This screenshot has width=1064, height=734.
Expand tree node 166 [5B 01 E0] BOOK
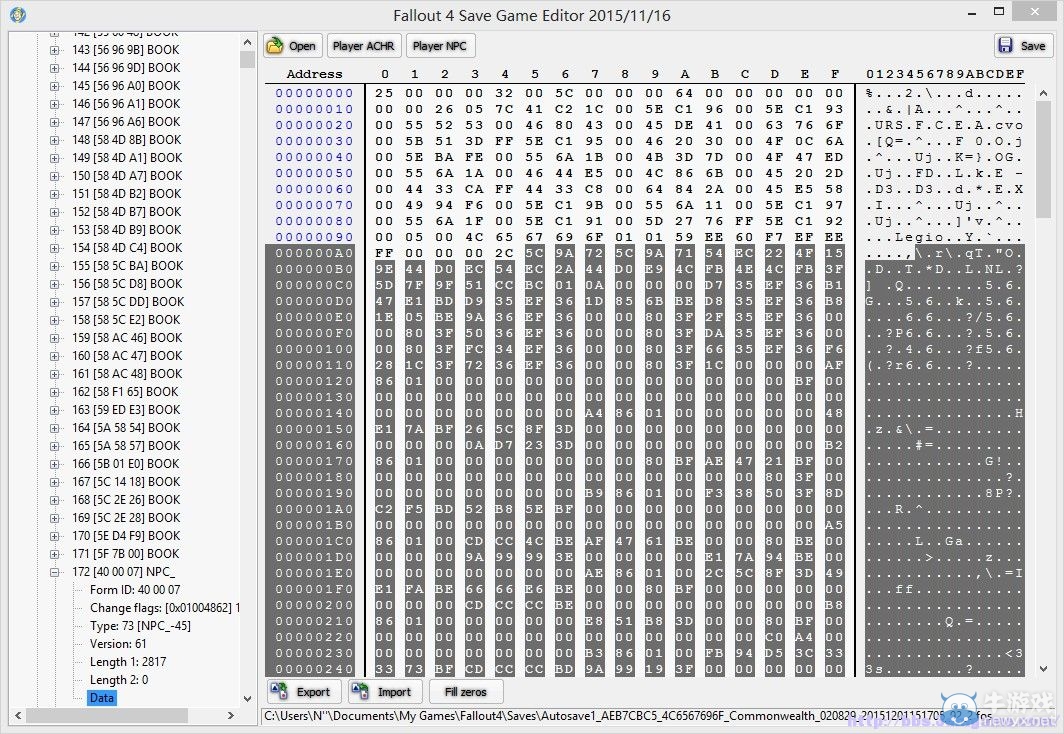pyautogui.click(x=54, y=464)
